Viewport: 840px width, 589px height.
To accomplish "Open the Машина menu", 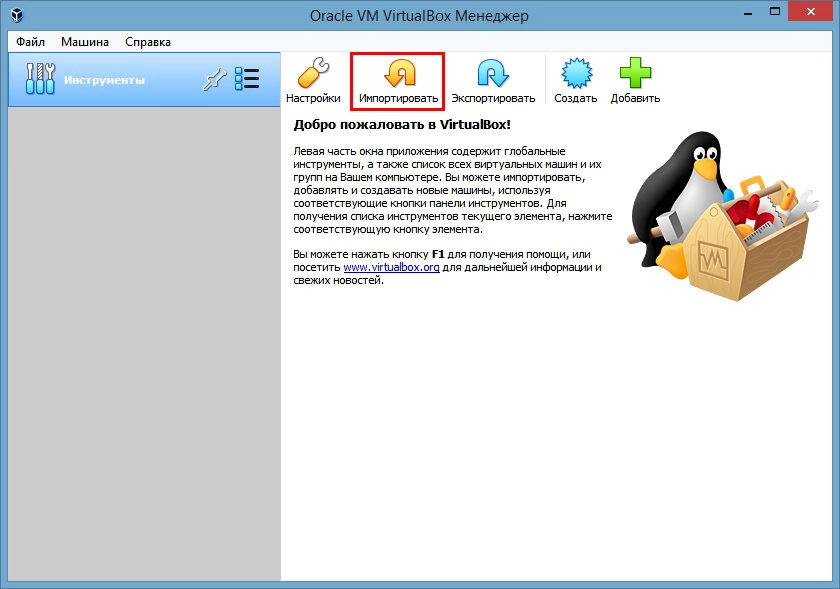I will tap(85, 42).
